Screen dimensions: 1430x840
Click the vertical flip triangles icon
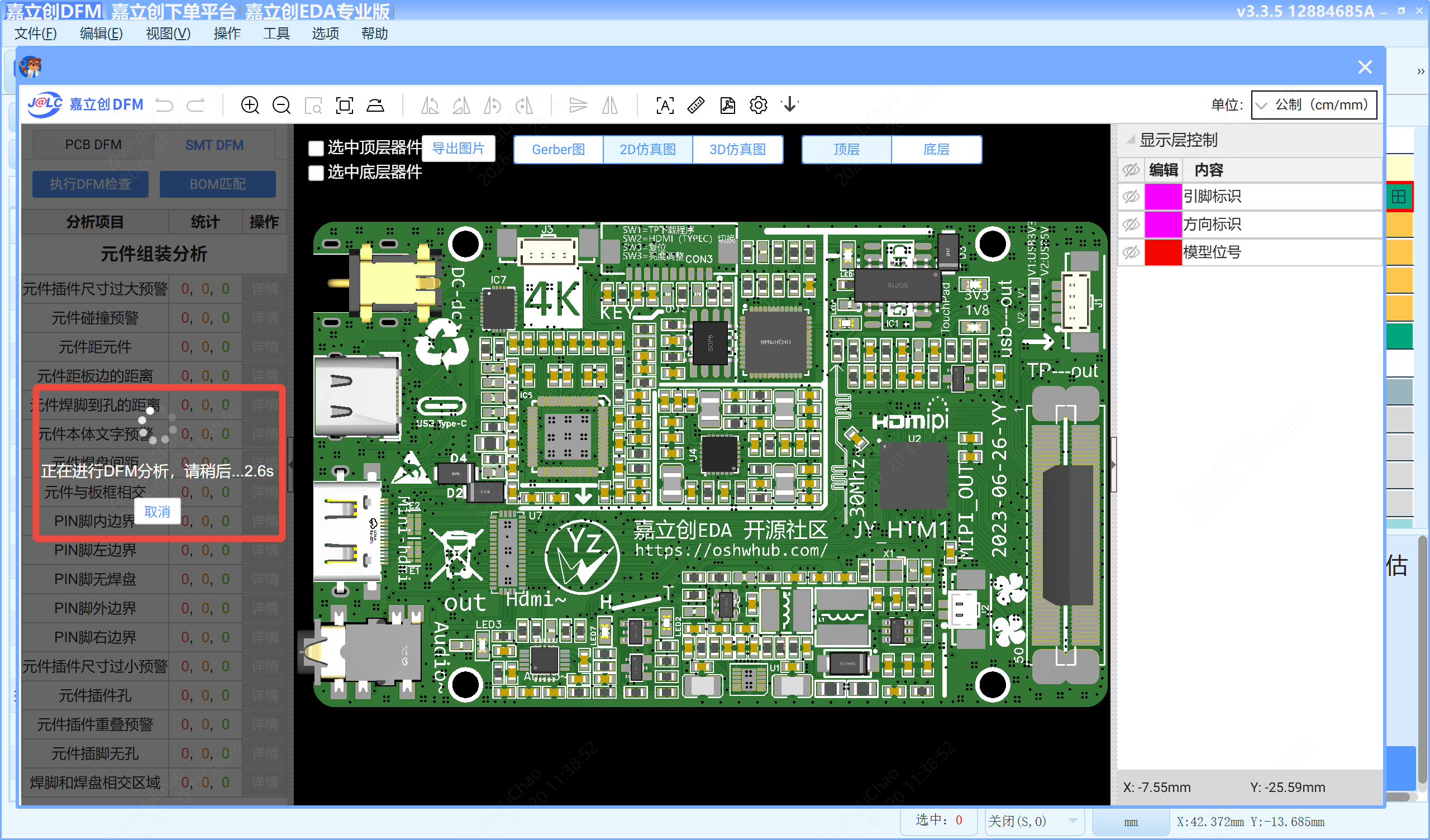pos(578,105)
